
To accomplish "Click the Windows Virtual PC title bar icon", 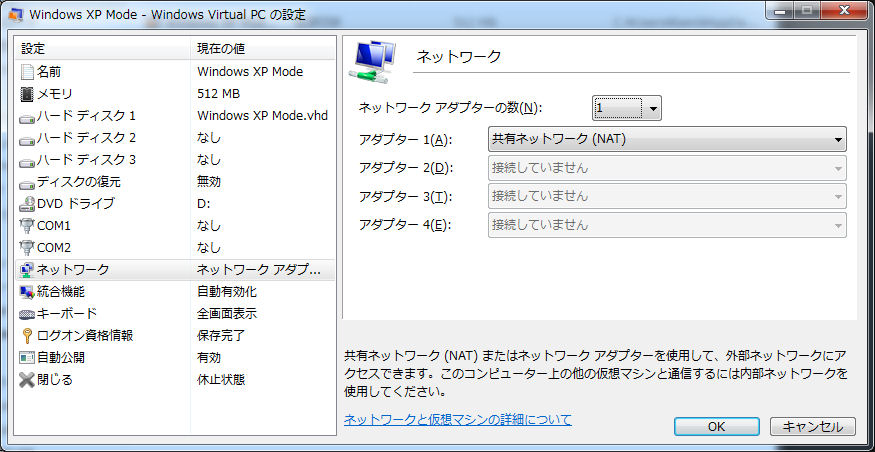I will [15, 15].
